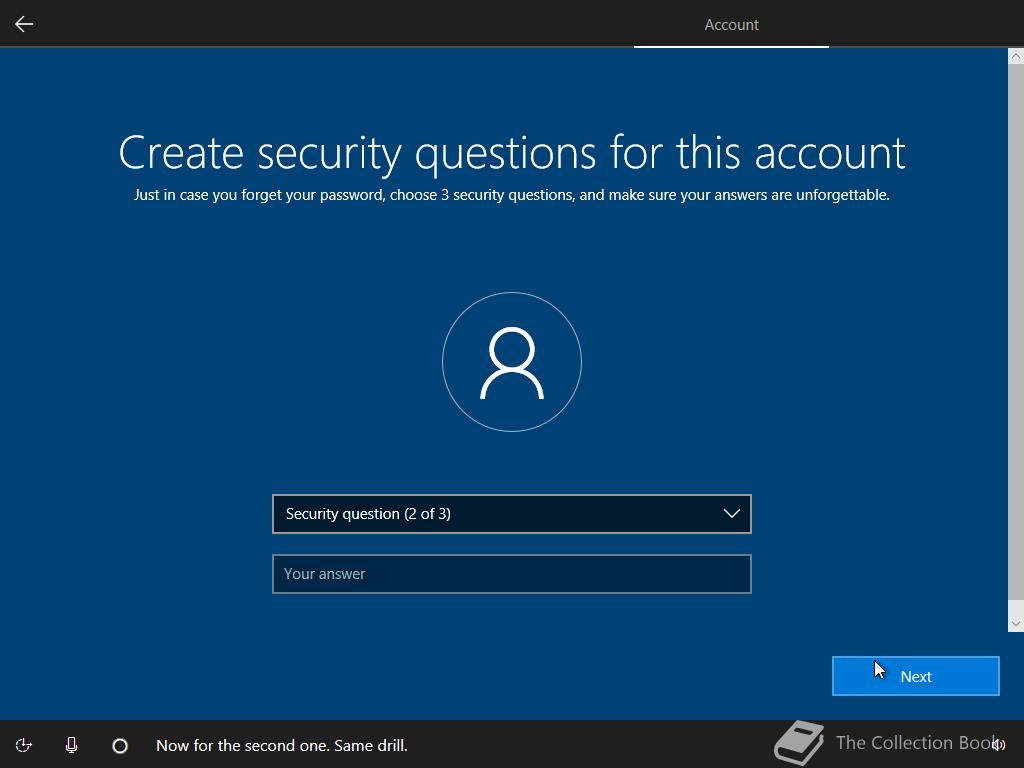This screenshot has height=768, width=1024.
Task: Click the scrollbar down arrow
Action: 1016,624
